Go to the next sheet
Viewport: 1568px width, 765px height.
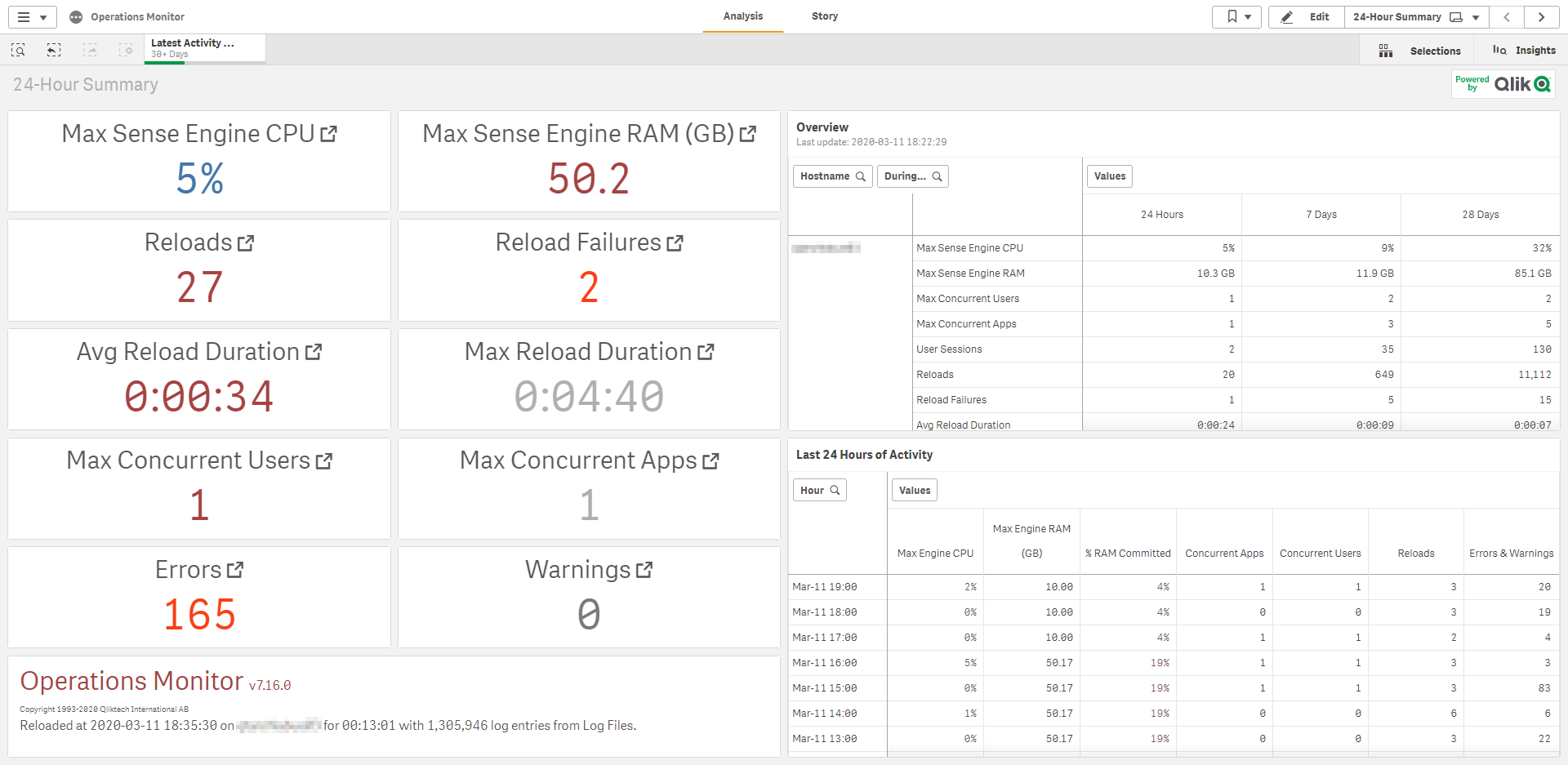click(1541, 17)
